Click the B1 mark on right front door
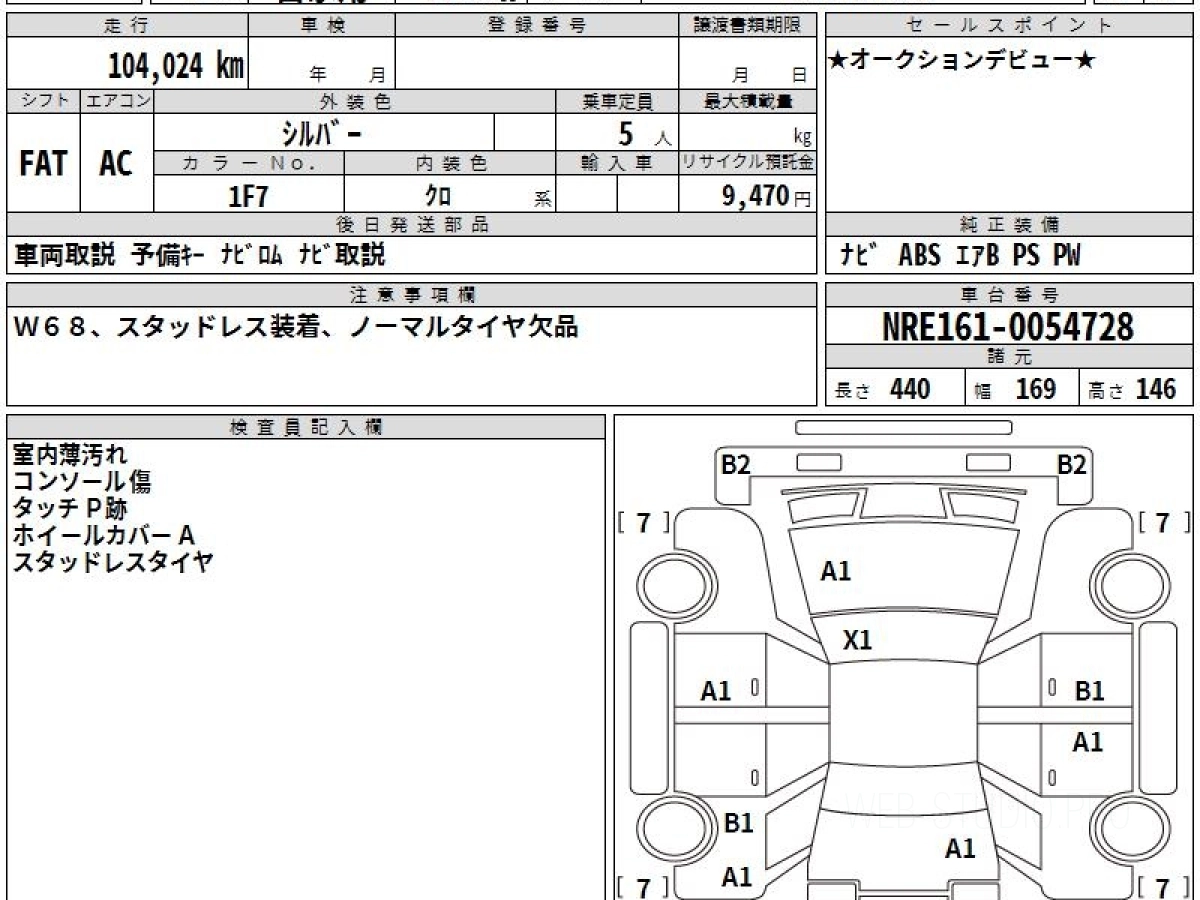1200x900 pixels. [1089, 690]
